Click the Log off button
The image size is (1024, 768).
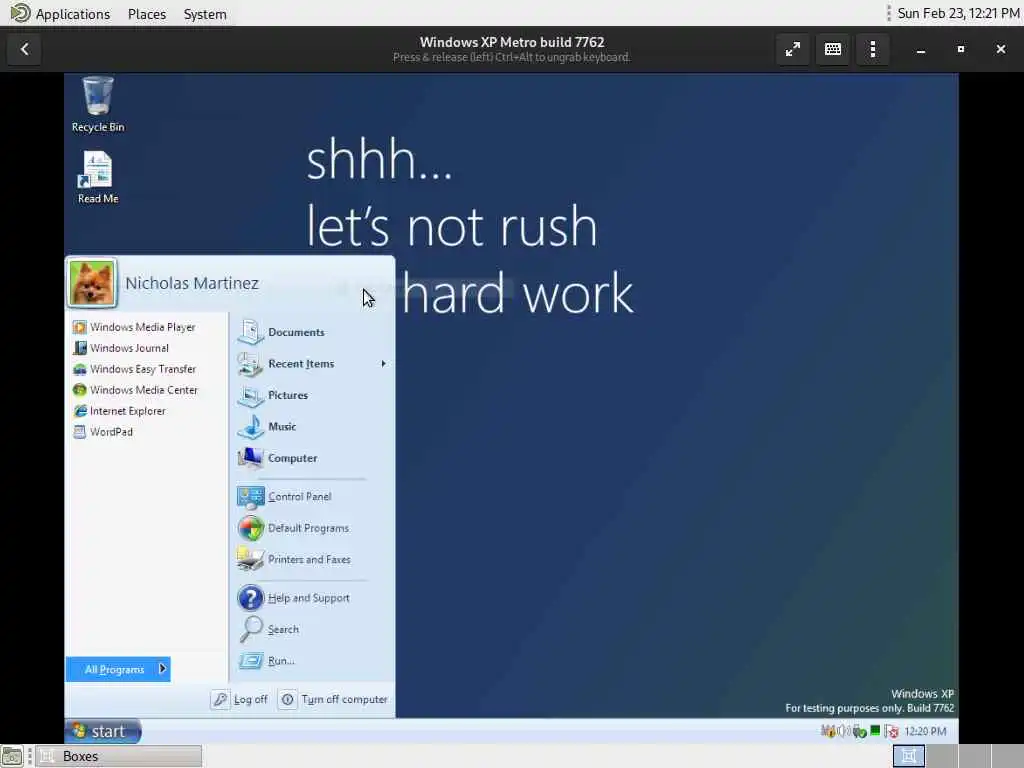(x=240, y=699)
